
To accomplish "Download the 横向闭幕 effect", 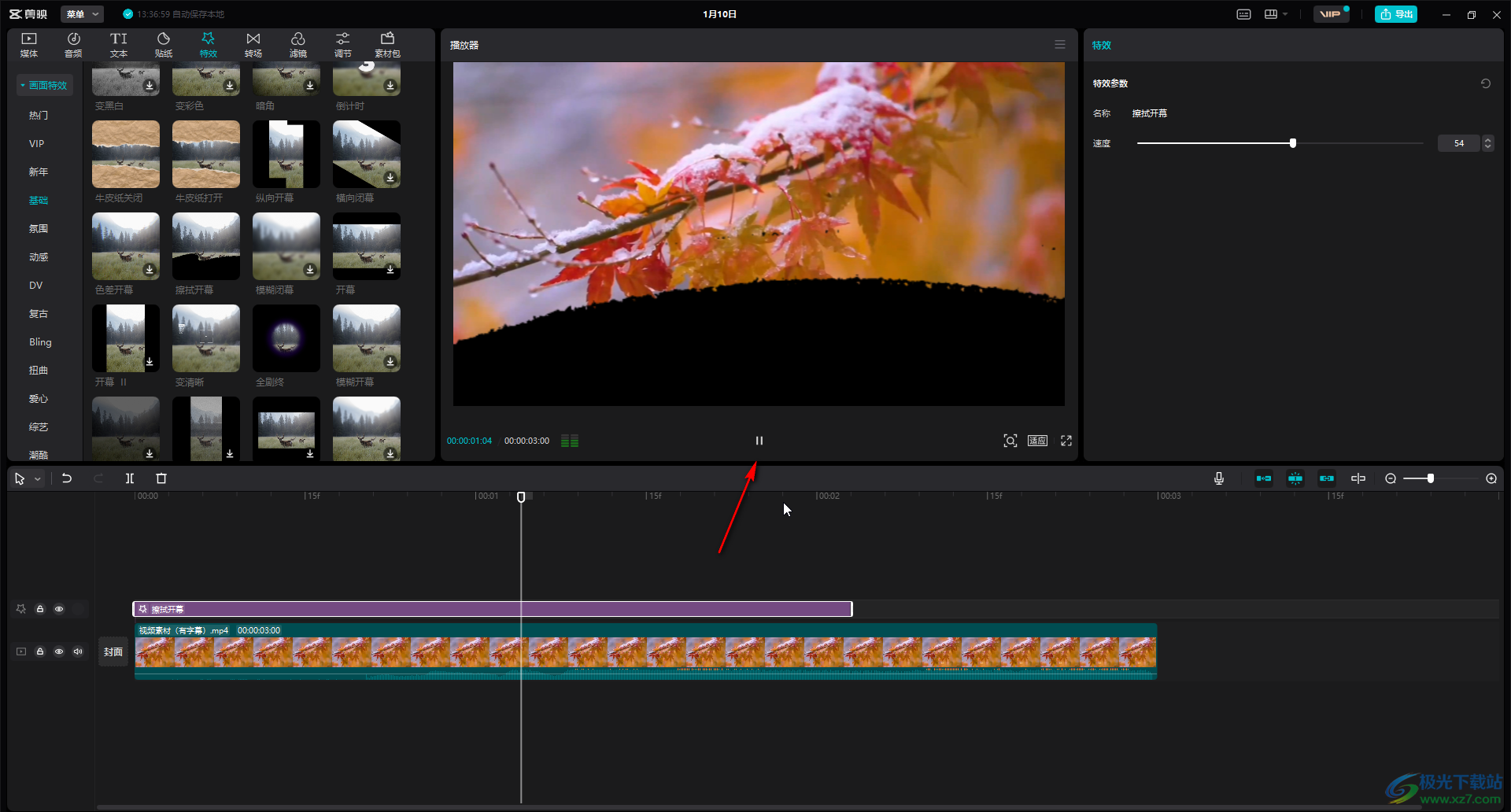I will [x=390, y=178].
